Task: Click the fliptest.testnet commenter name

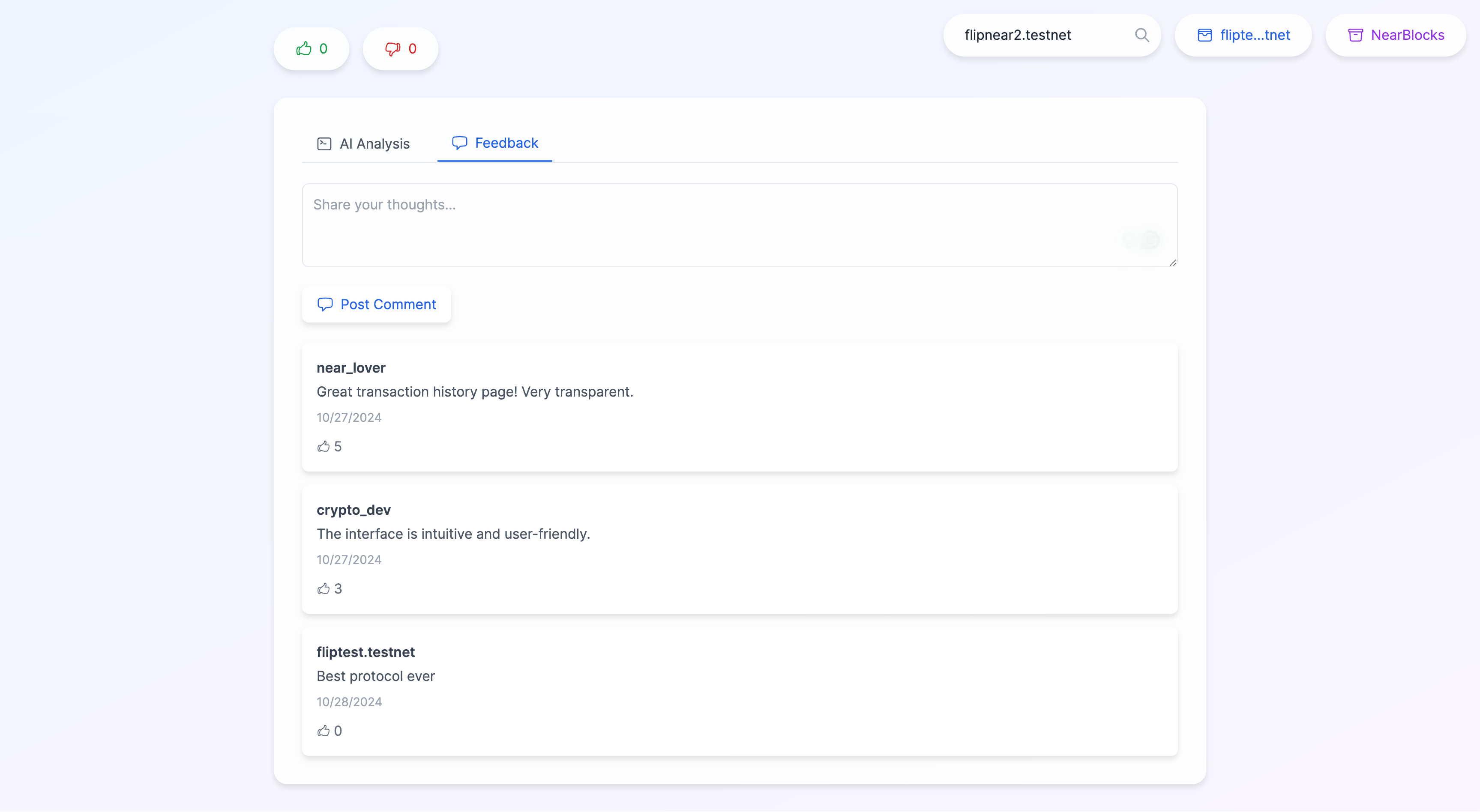Action: [x=366, y=652]
